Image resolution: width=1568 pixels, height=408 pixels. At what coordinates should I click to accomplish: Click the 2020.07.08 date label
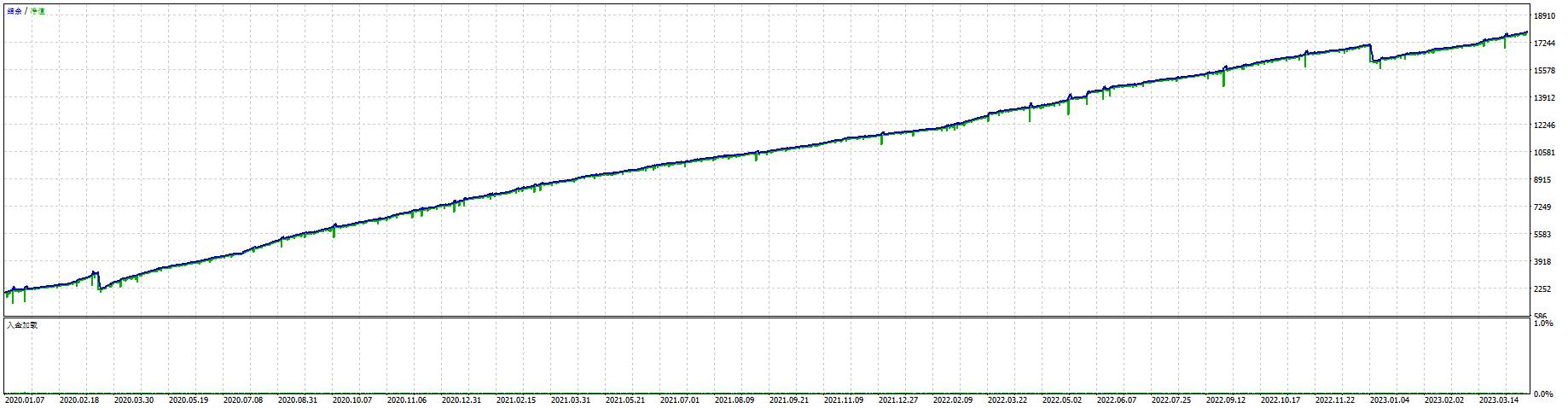point(243,399)
